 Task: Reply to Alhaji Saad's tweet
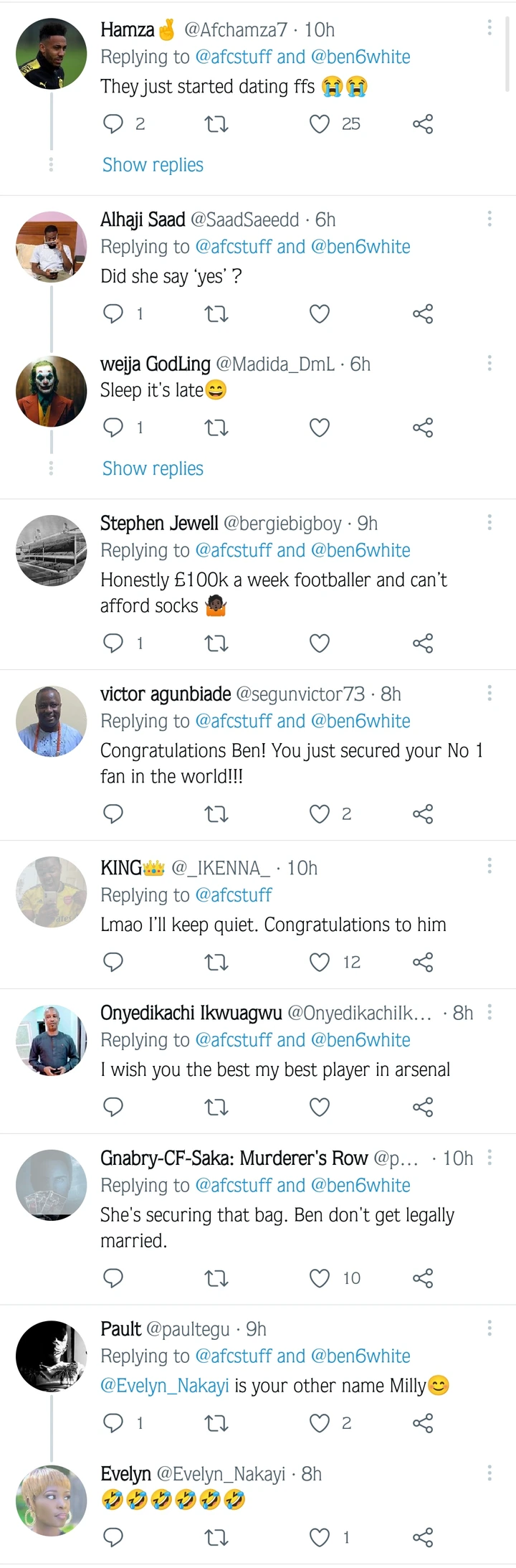[113, 313]
